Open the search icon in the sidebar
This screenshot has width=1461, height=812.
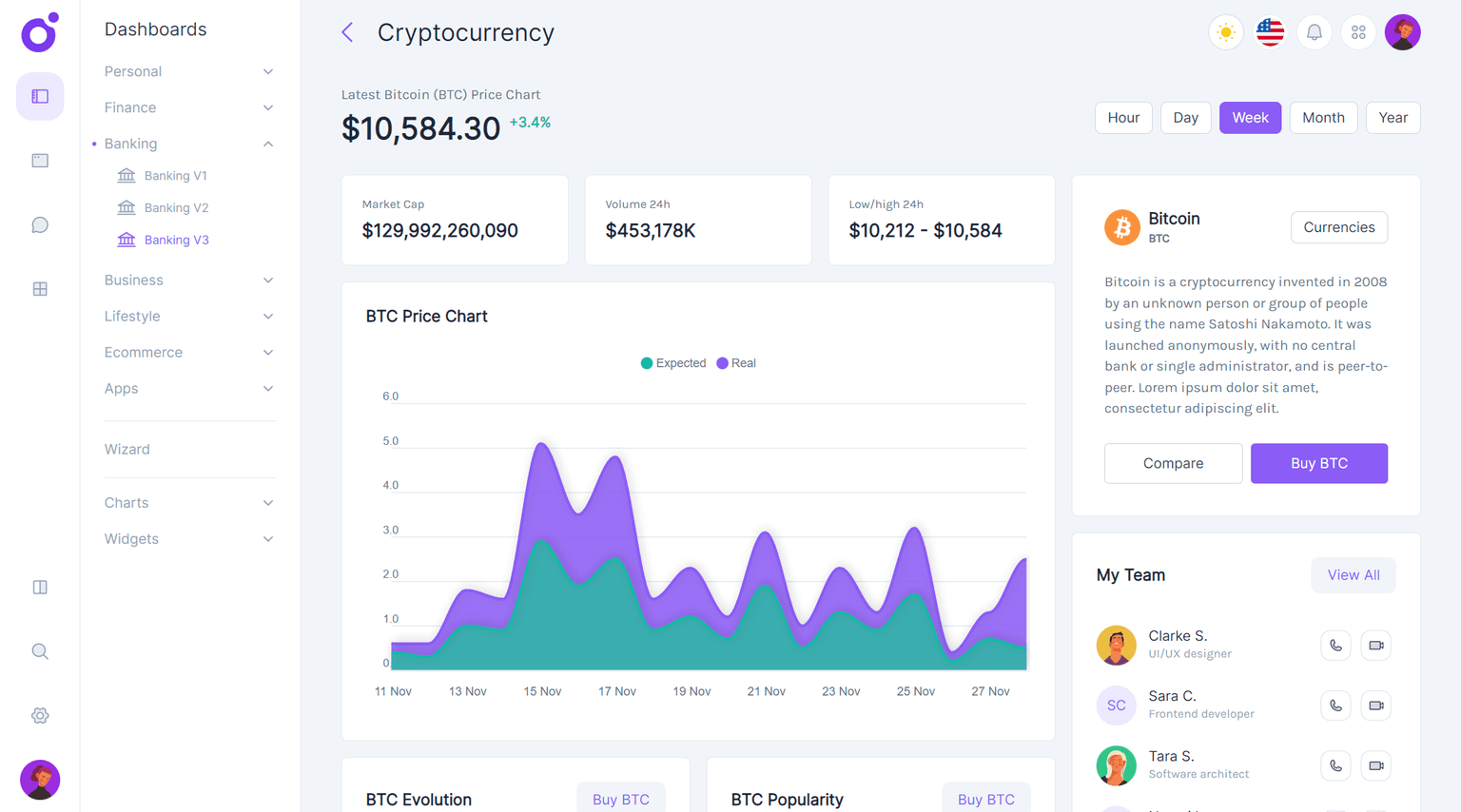[39, 650]
